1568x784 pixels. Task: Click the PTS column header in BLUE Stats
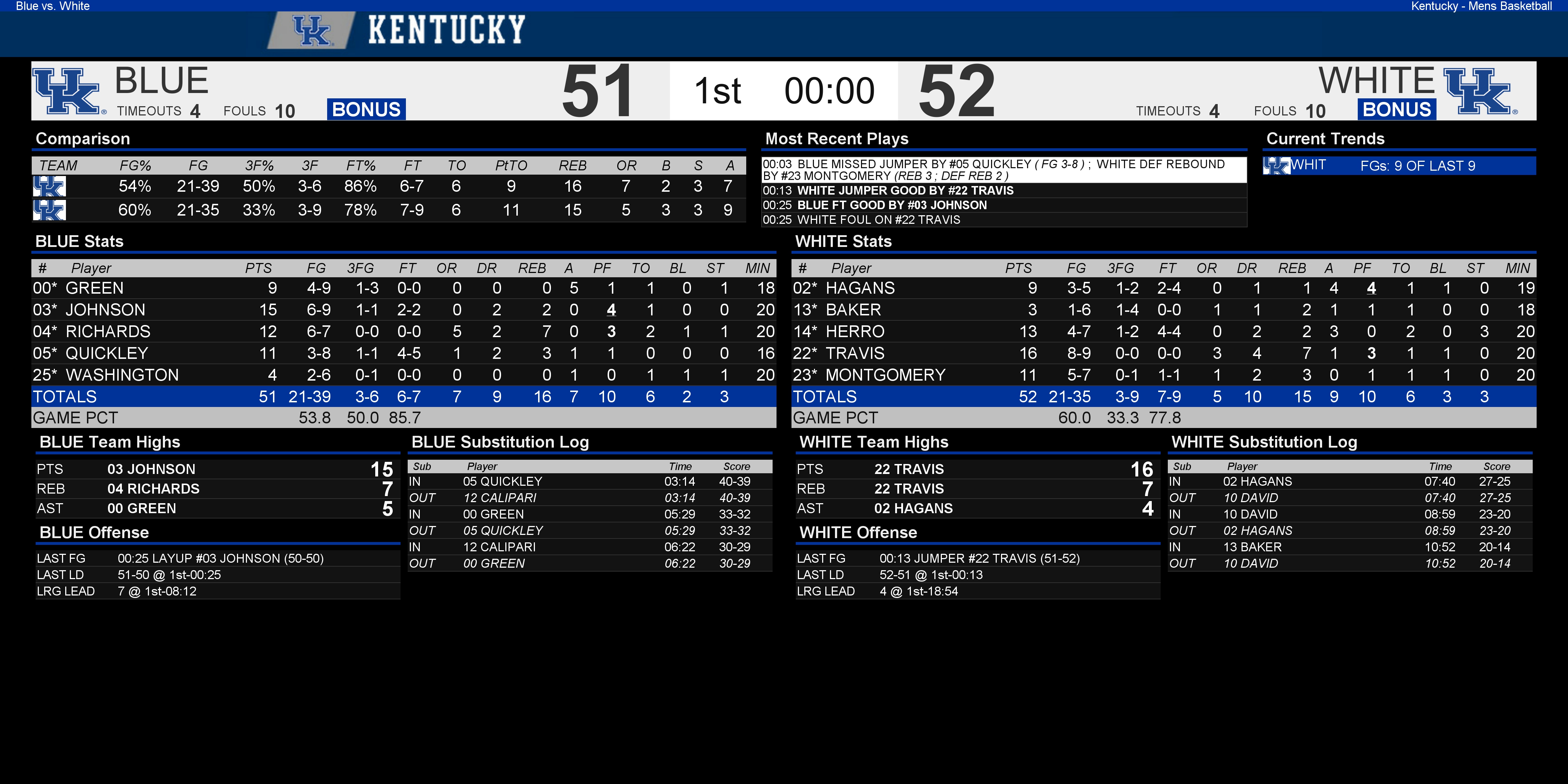(258, 268)
